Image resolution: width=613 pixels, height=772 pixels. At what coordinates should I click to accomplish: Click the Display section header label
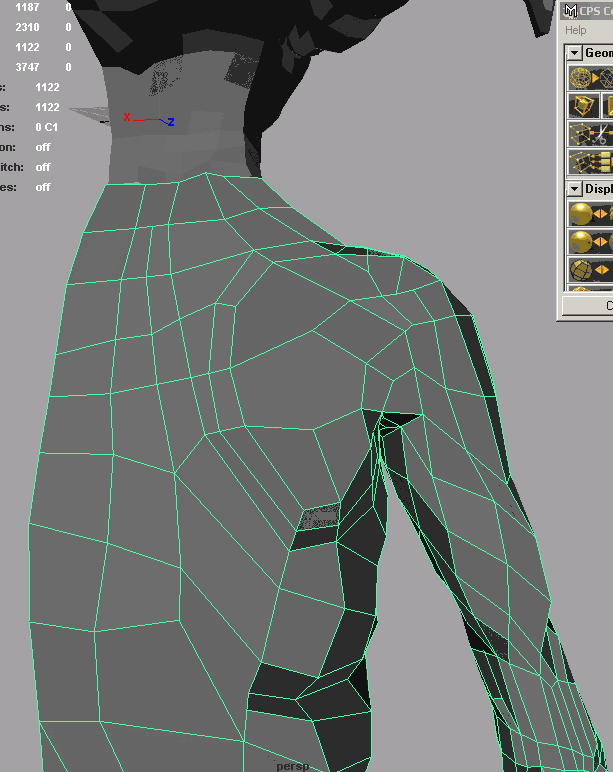tap(598, 188)
